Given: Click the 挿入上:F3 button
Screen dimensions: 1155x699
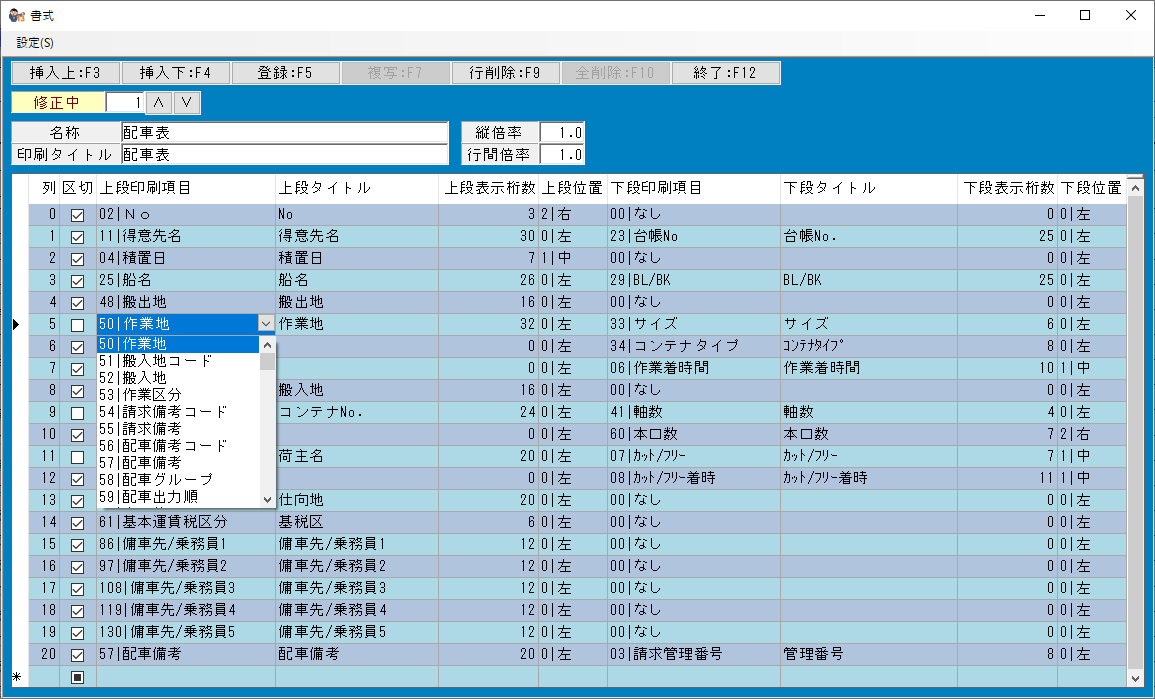Looking at the screenshot, I should [x=65, y=73].
